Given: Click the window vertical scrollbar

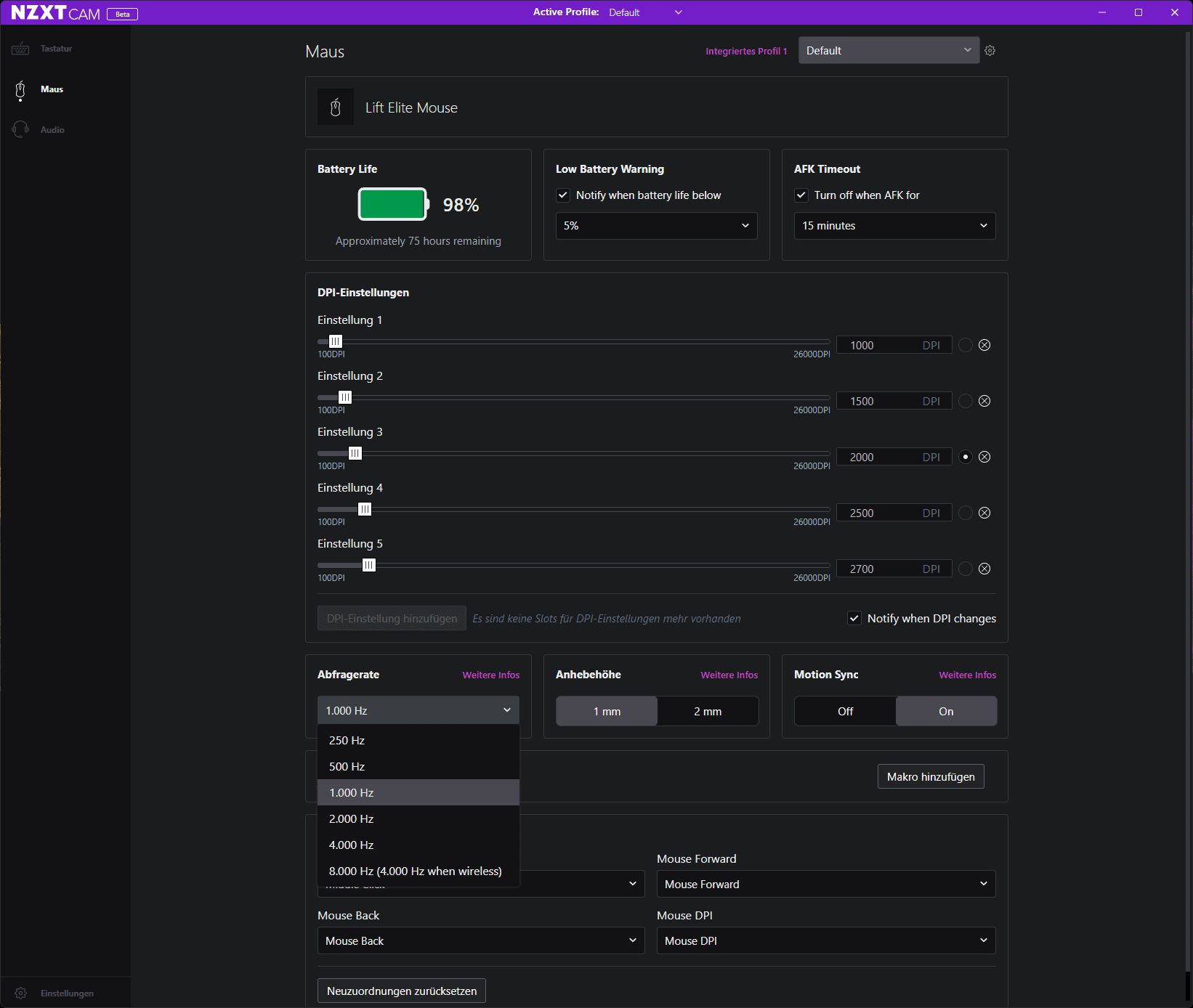Looking at the screenshot, I should click(x=1189, y=501).
